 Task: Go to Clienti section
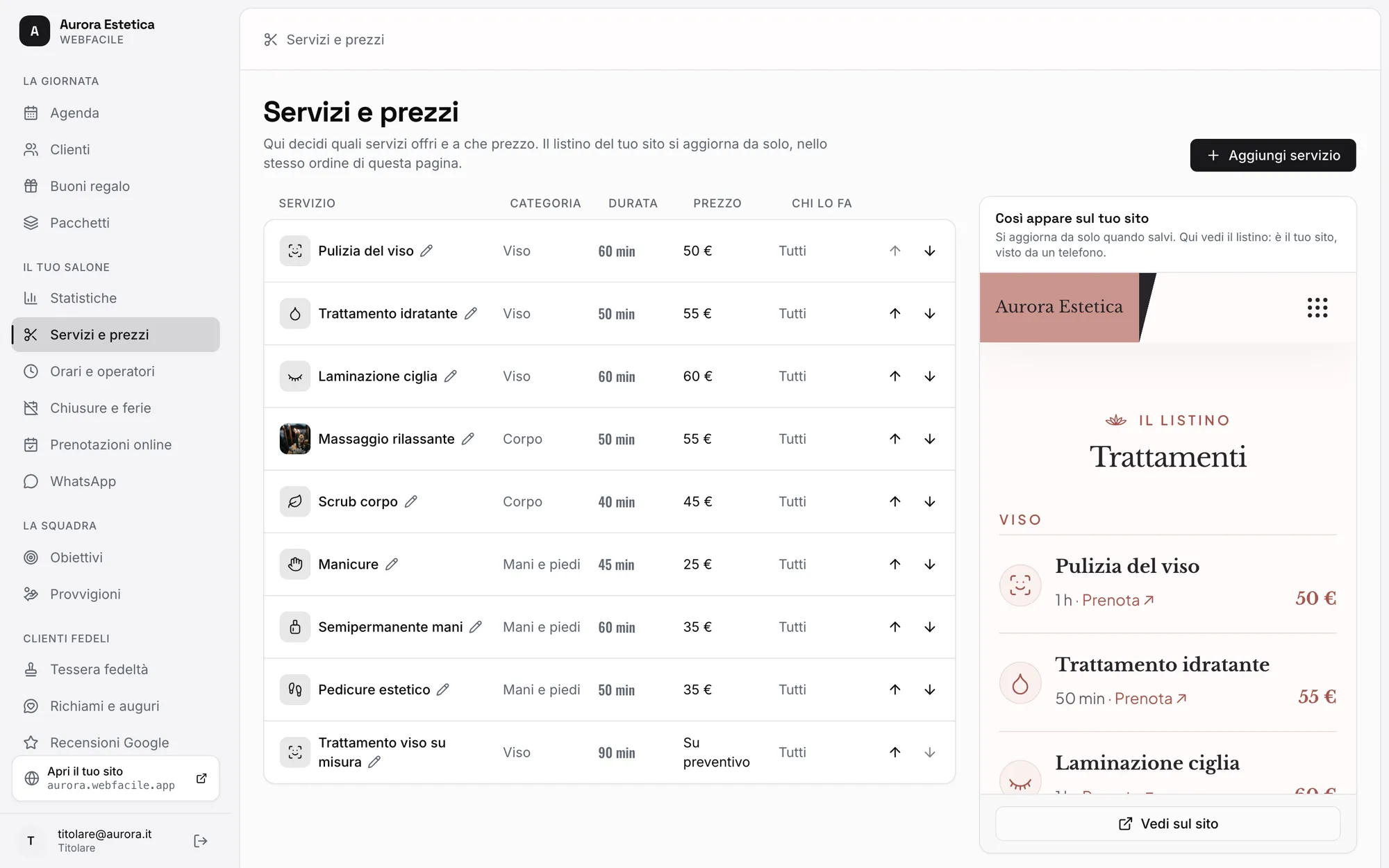pyautogui.click(x=115, y=149)
